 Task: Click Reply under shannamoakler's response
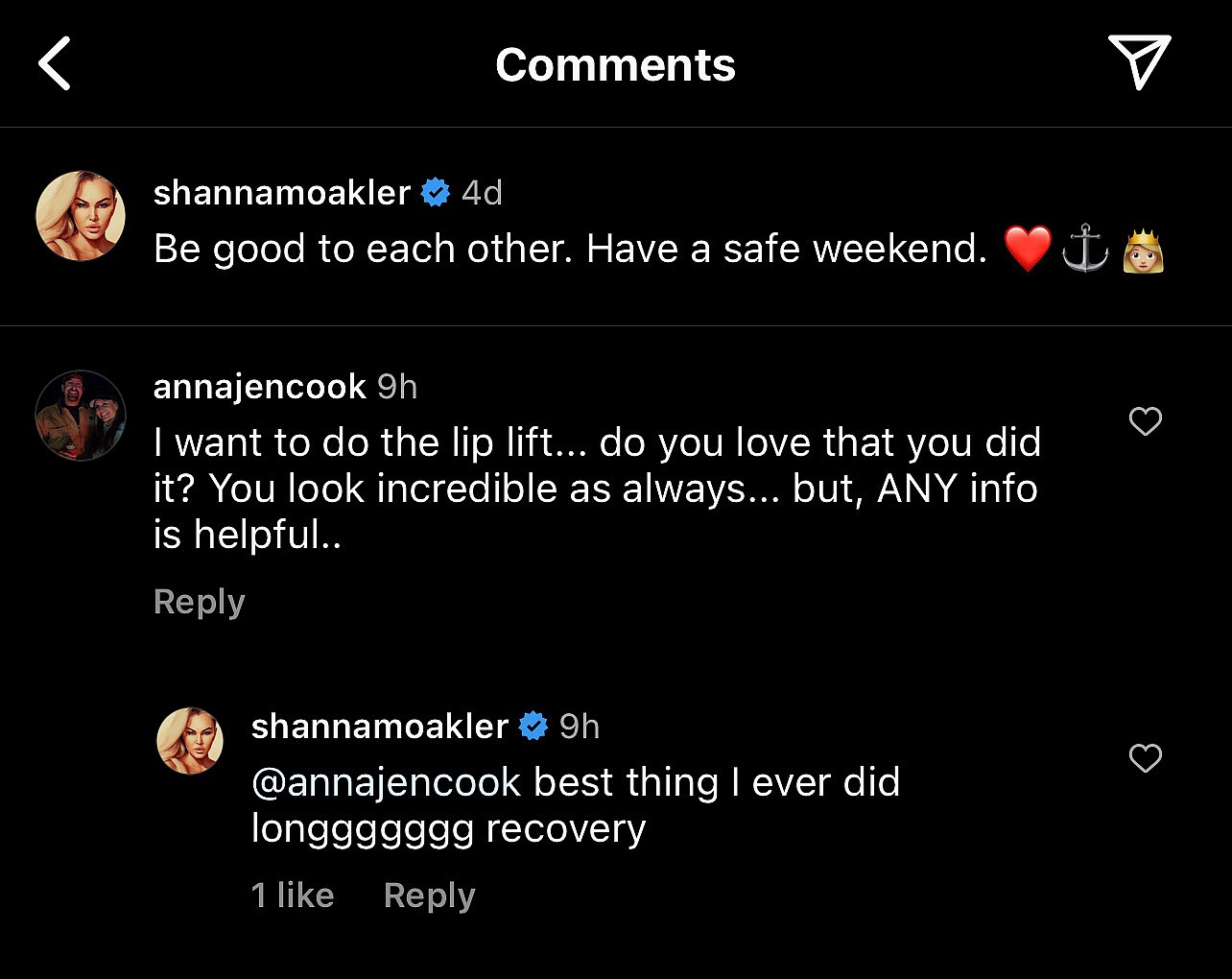pyautogui.click(x=428, y=895)
